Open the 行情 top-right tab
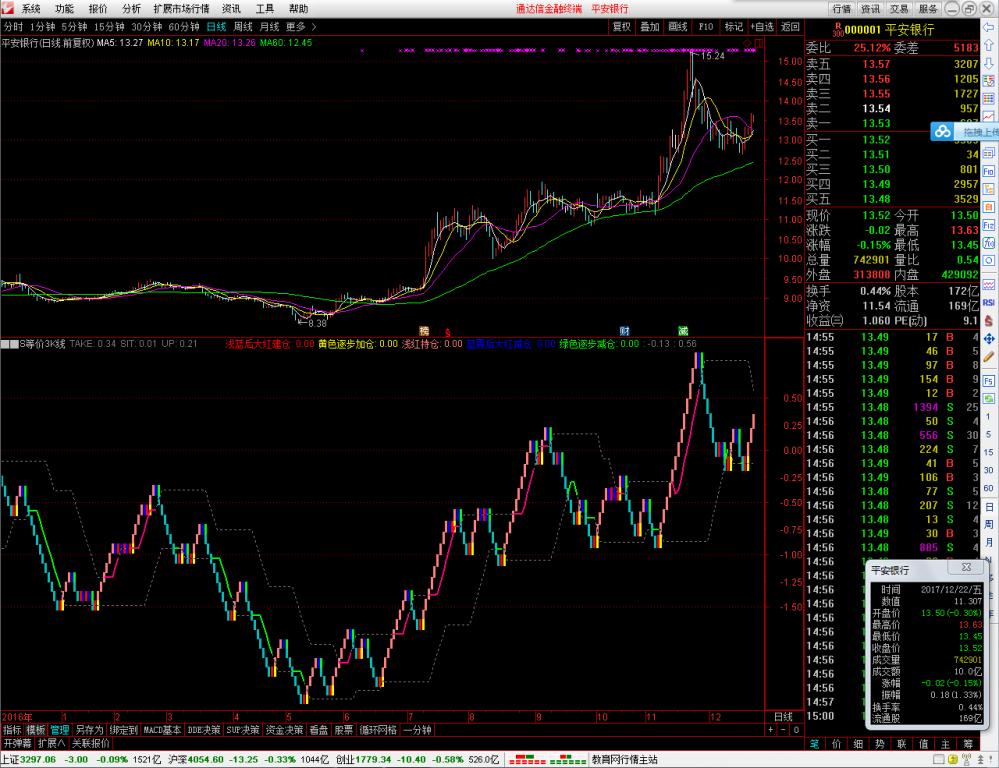This screenshot has height=768, width=999. pyautogui.click(x=841, y=8)
